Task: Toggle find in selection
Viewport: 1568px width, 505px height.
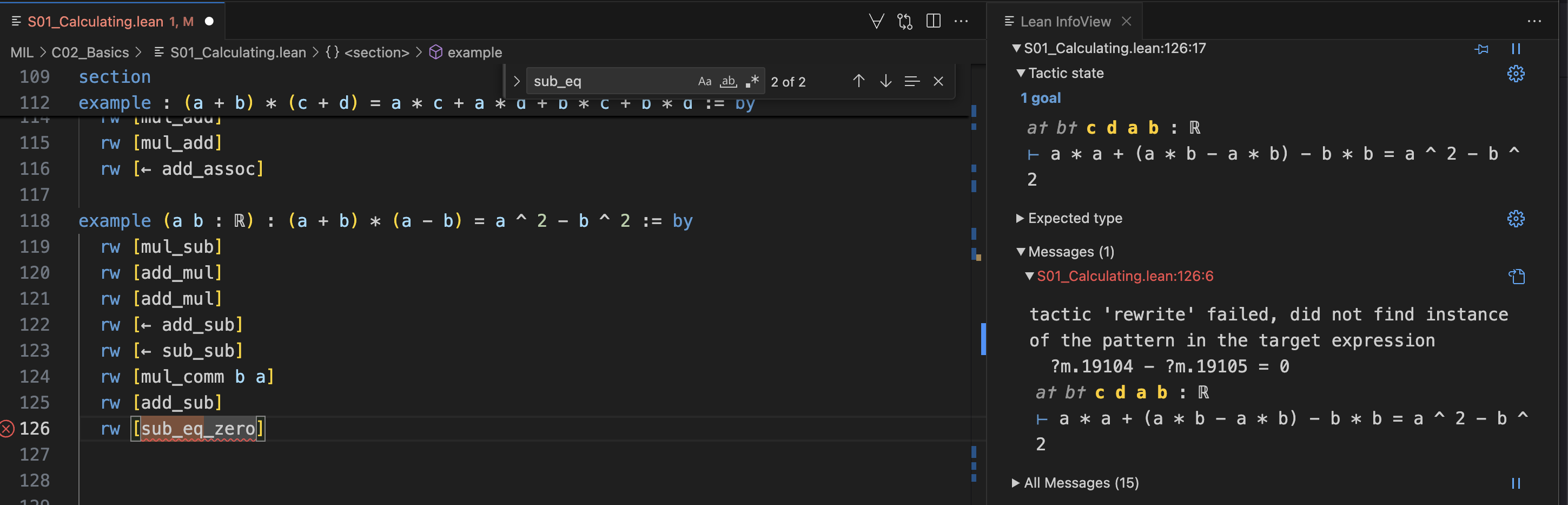Action: (912, 81)
